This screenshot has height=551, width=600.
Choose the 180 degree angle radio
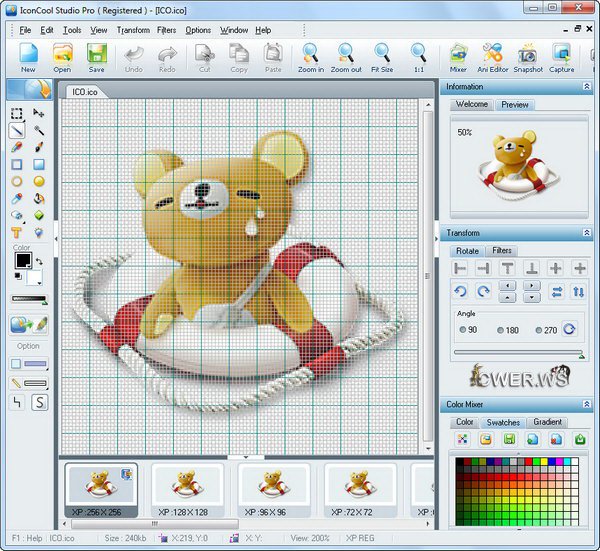500,330
